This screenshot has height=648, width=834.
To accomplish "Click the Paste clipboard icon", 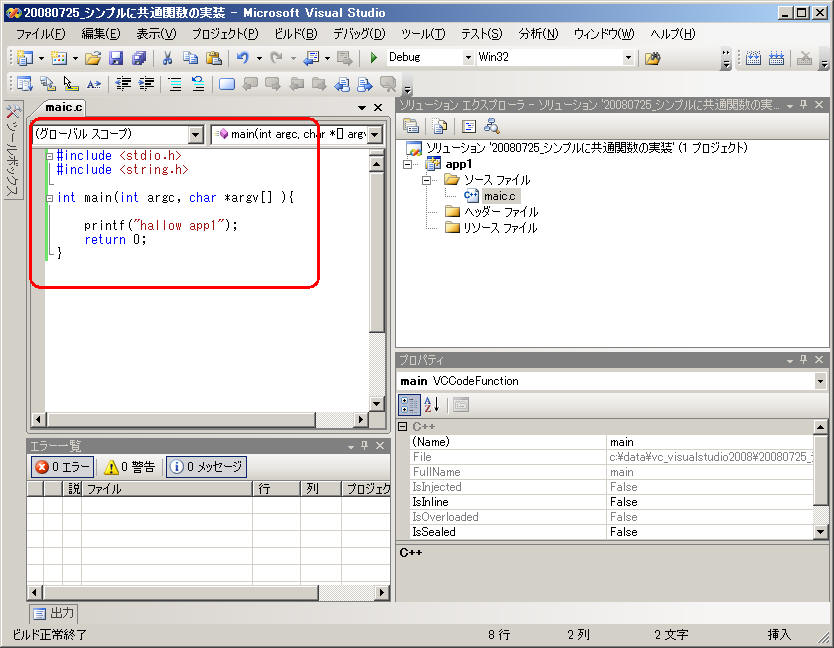I will (x=213, y=58).
